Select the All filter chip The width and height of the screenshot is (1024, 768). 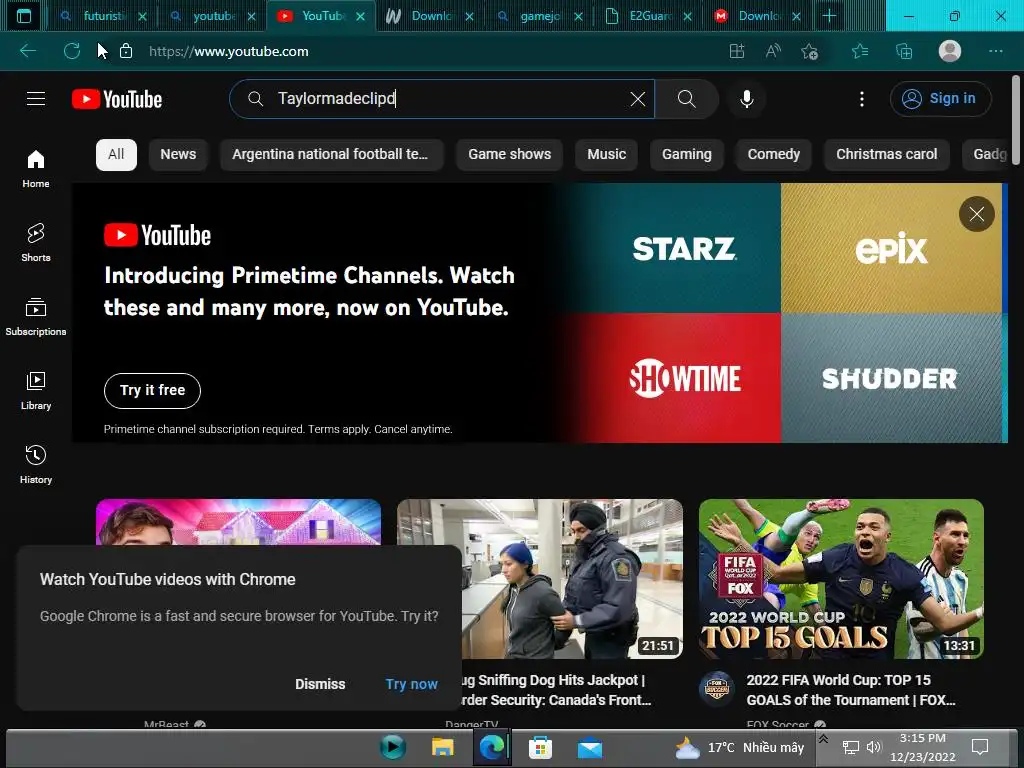(x=116, y=154)
